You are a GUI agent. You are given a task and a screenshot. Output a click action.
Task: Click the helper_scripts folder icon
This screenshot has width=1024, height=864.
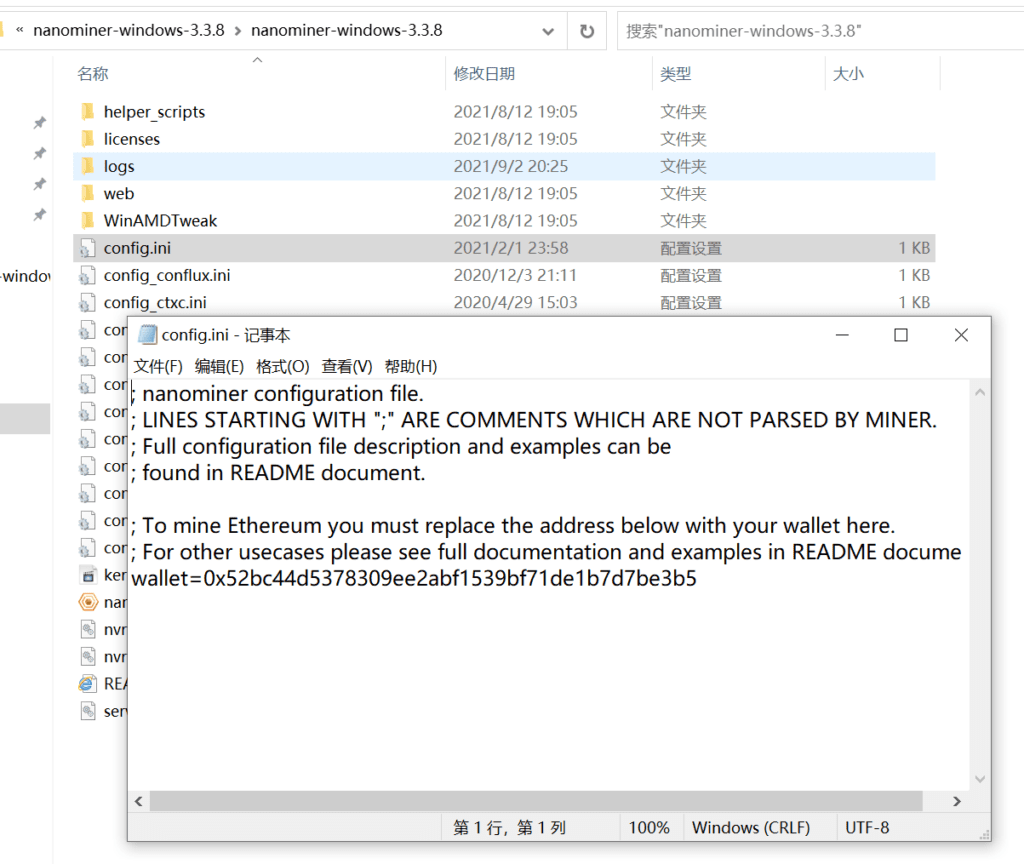[x=87, y=112]
